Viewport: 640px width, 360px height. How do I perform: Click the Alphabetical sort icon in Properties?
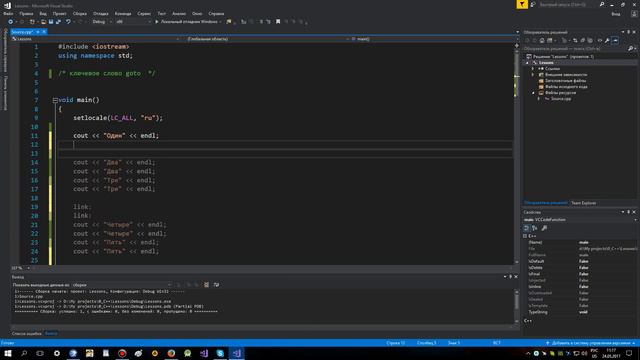pyautogui.click(x=535, y=228)
